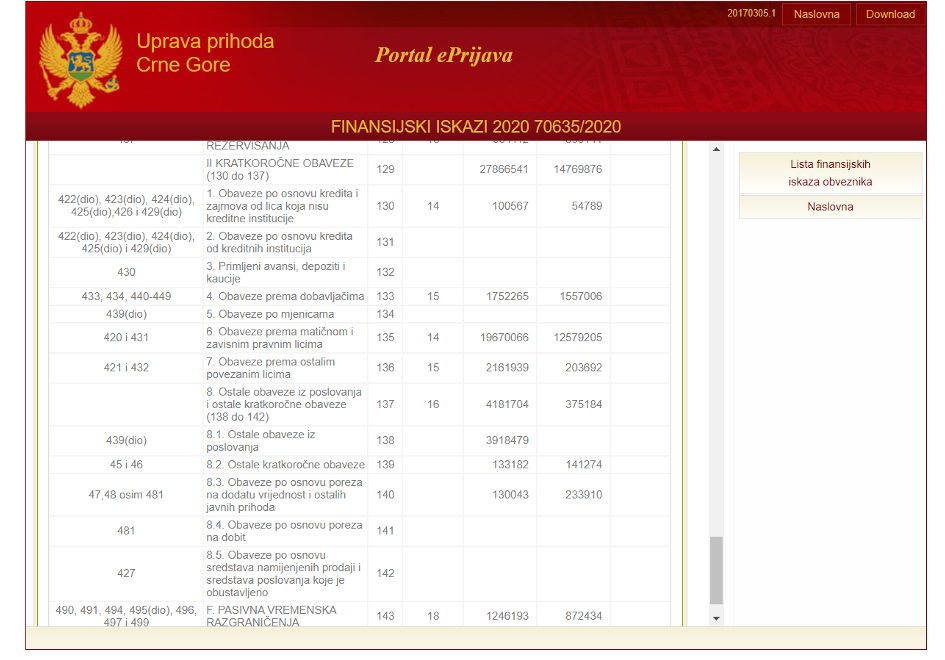Click account codes 433, 434, 440-449

126,297
